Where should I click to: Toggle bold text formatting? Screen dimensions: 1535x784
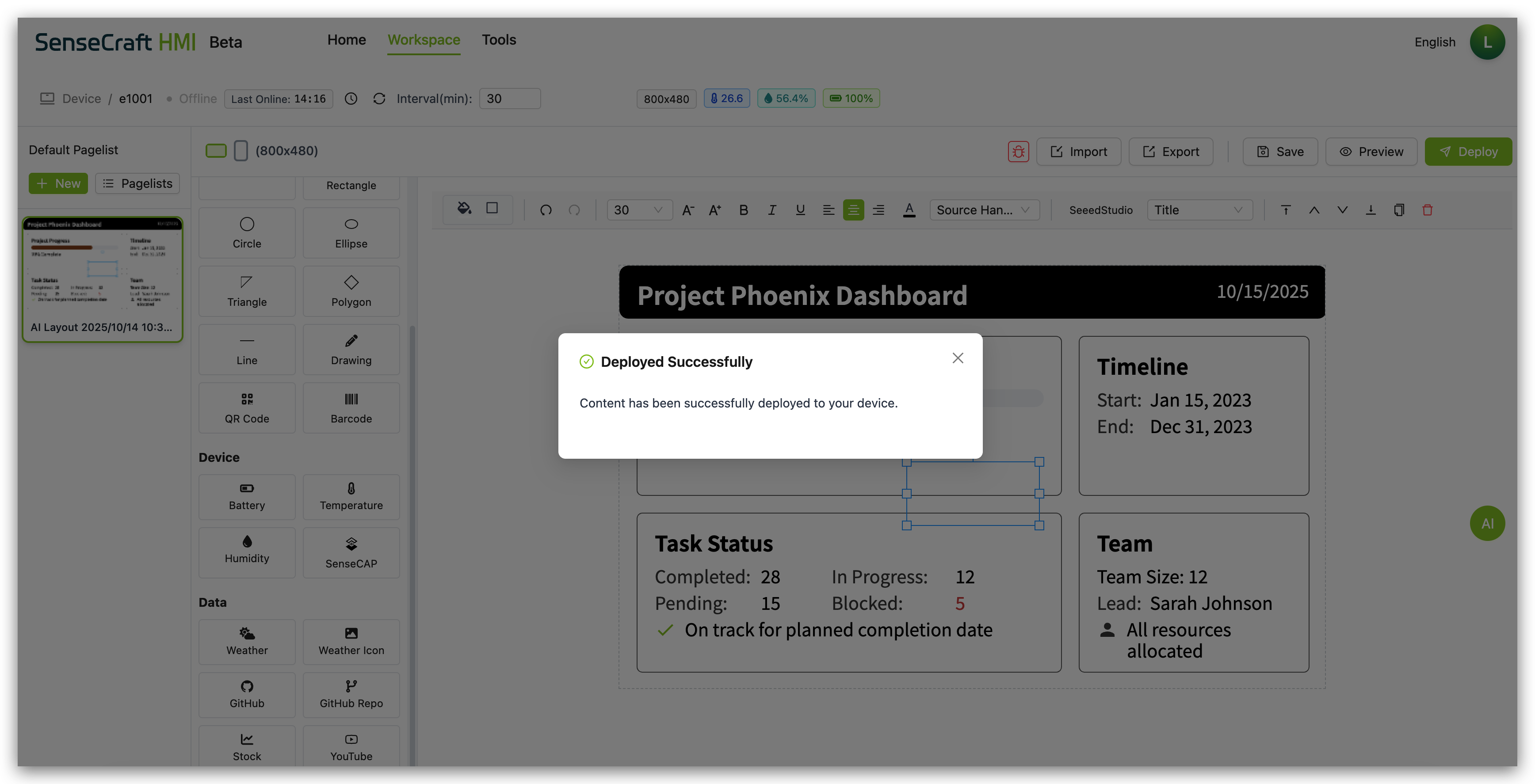click(743, 210)
